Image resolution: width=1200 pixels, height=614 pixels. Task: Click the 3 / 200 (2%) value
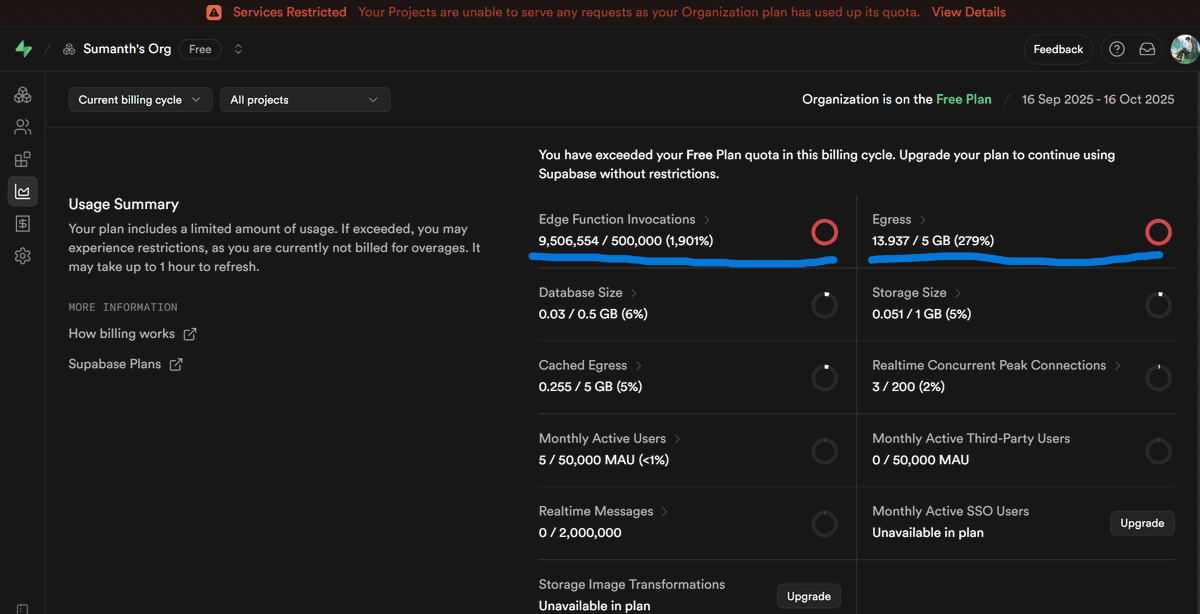pyautogui.click(x=908, y=387)
